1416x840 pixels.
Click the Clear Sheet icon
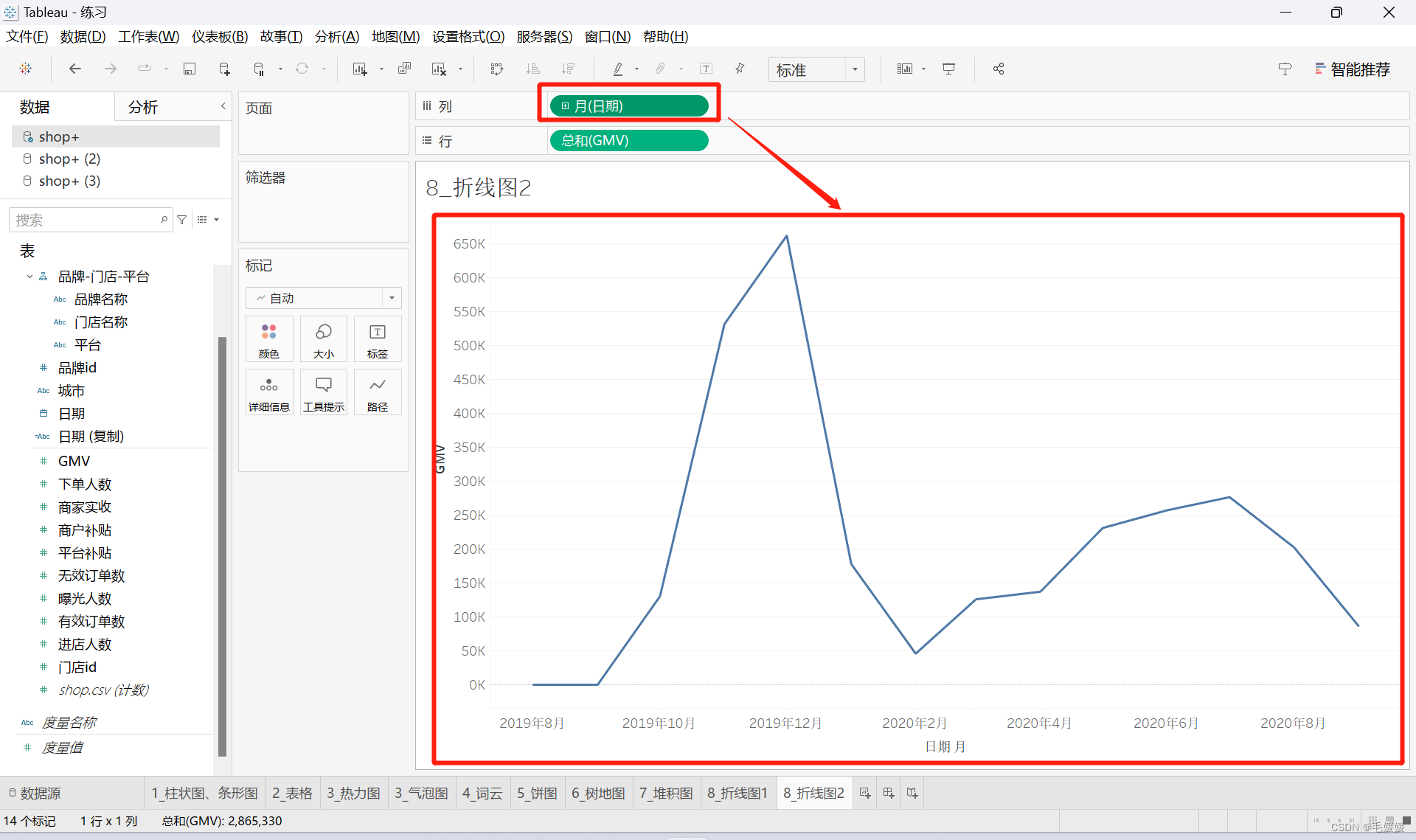[439, 69]
